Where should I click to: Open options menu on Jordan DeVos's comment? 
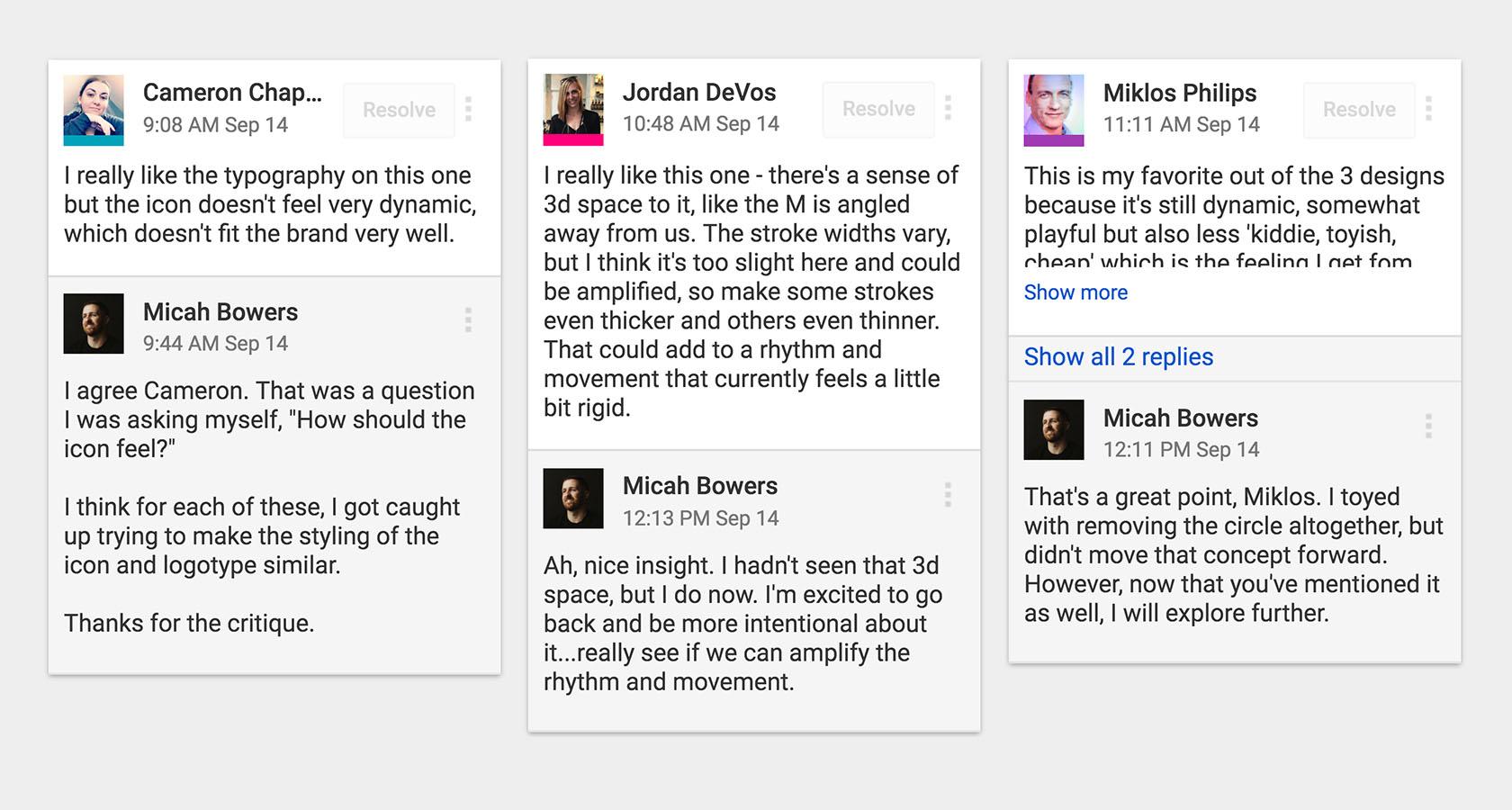click(x=948, y=109)
